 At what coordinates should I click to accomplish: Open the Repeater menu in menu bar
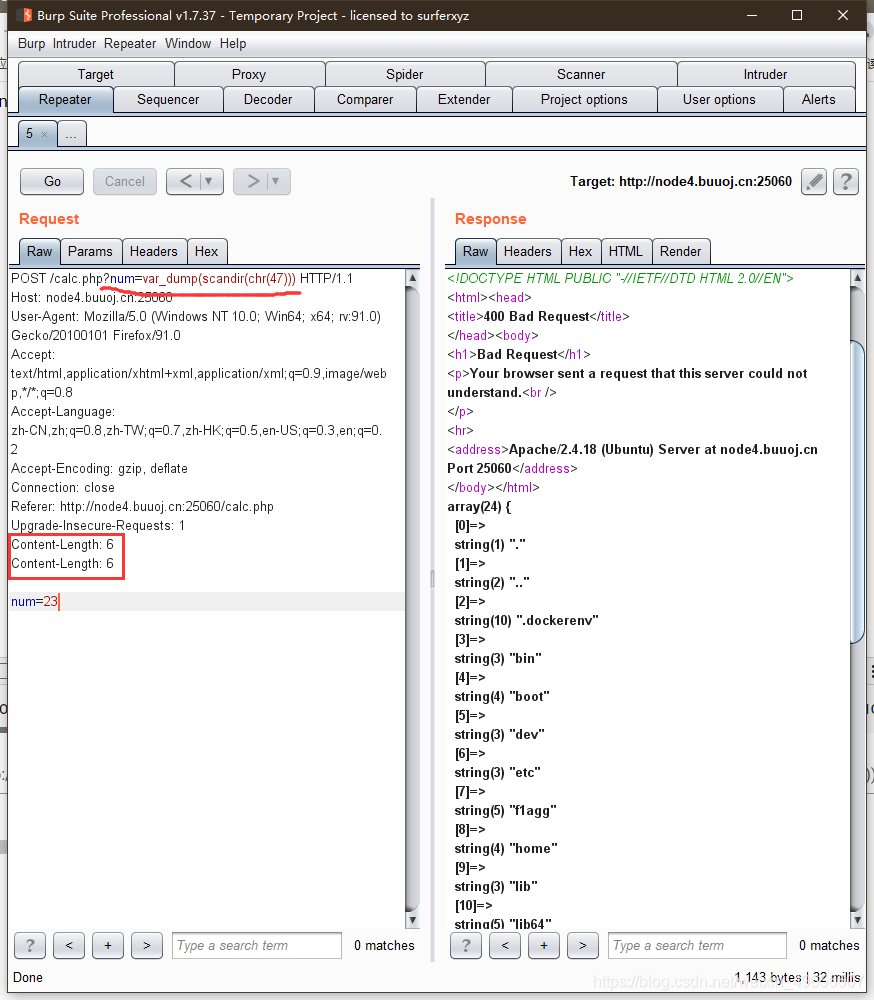pos(130,43)
